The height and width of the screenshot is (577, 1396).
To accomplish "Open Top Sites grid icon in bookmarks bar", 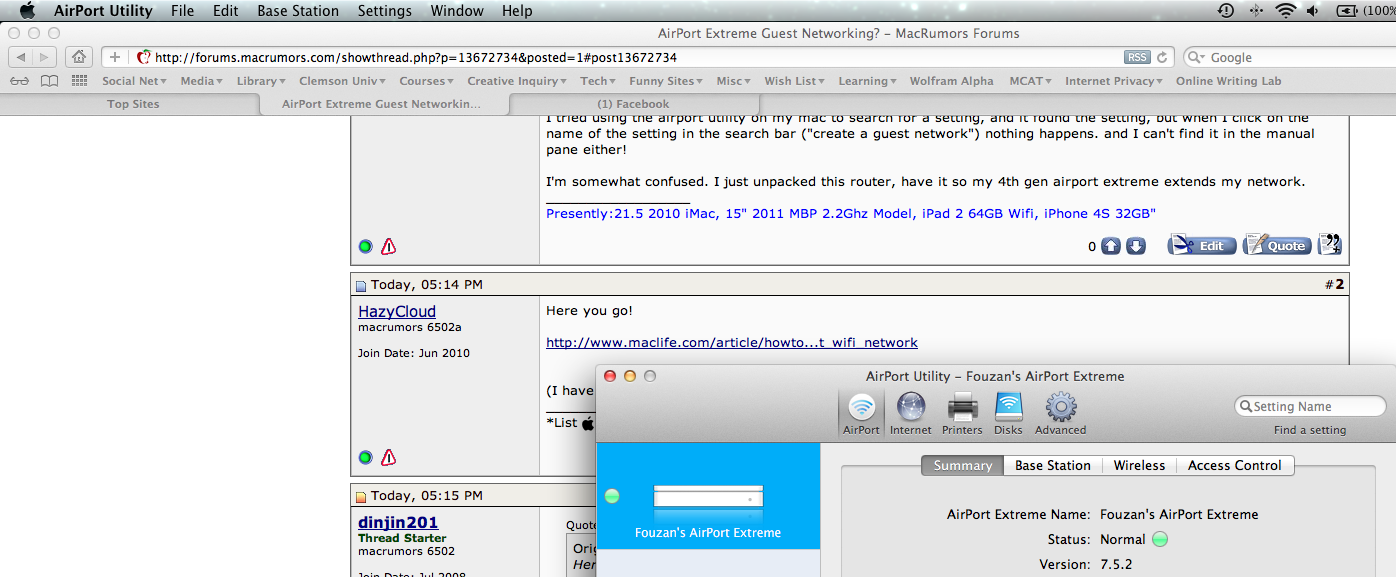I will pyautogui.click(x=80, y=81).
